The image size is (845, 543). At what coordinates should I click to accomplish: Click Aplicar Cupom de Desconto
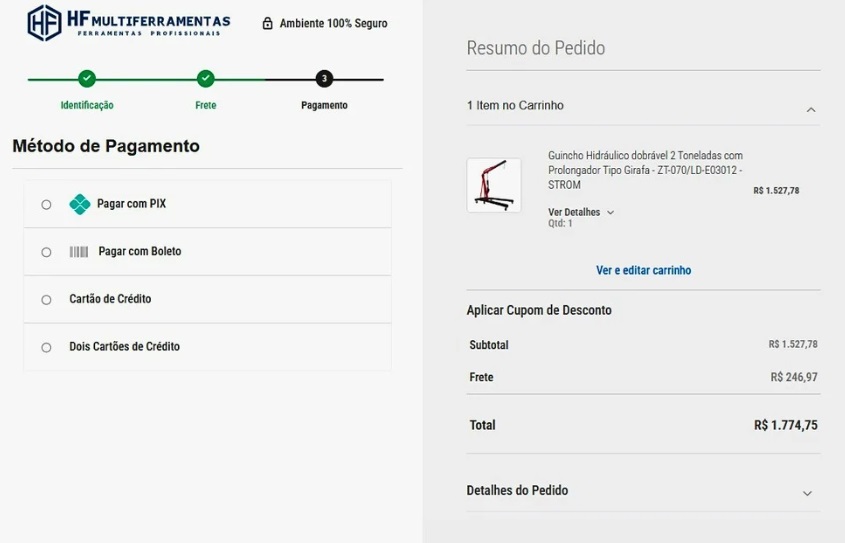coord(539,310)
